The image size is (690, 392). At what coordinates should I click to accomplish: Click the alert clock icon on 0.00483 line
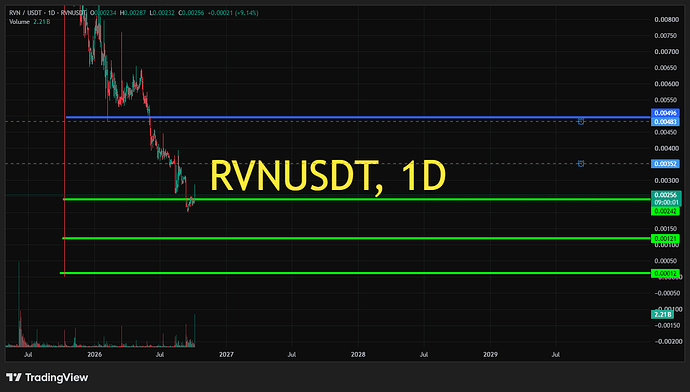[x=581, y=121]
